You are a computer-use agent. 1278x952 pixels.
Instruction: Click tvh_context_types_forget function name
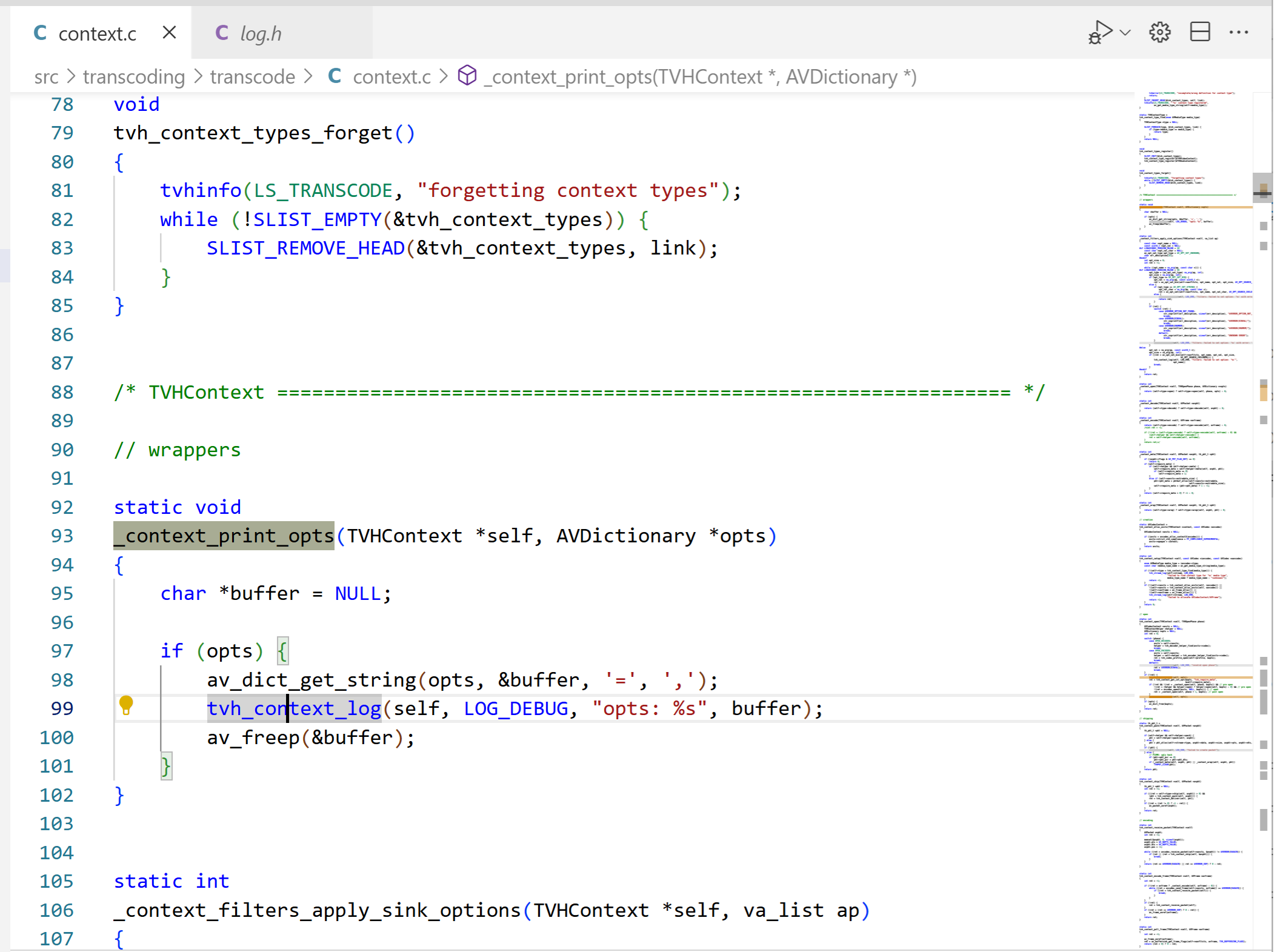click(x=253, y=133)
